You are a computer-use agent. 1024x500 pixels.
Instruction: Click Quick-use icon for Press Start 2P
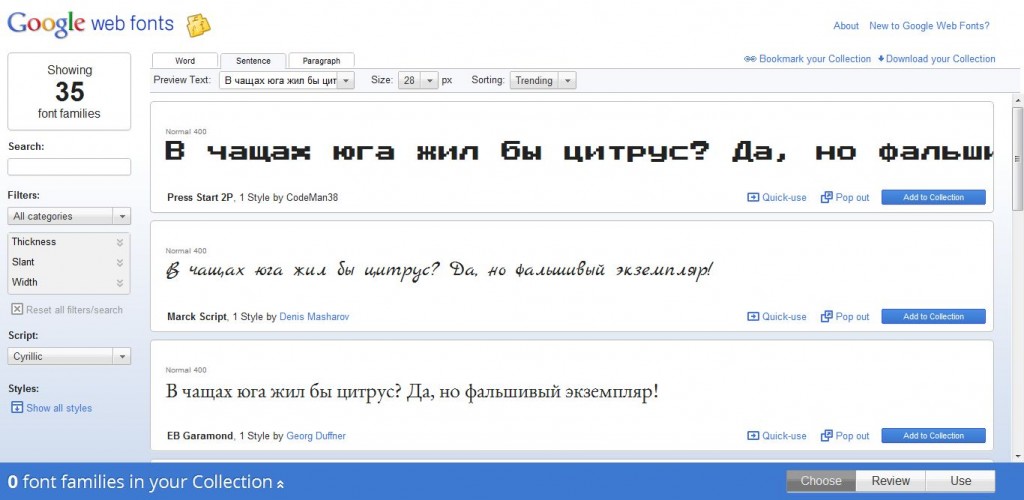753,198
